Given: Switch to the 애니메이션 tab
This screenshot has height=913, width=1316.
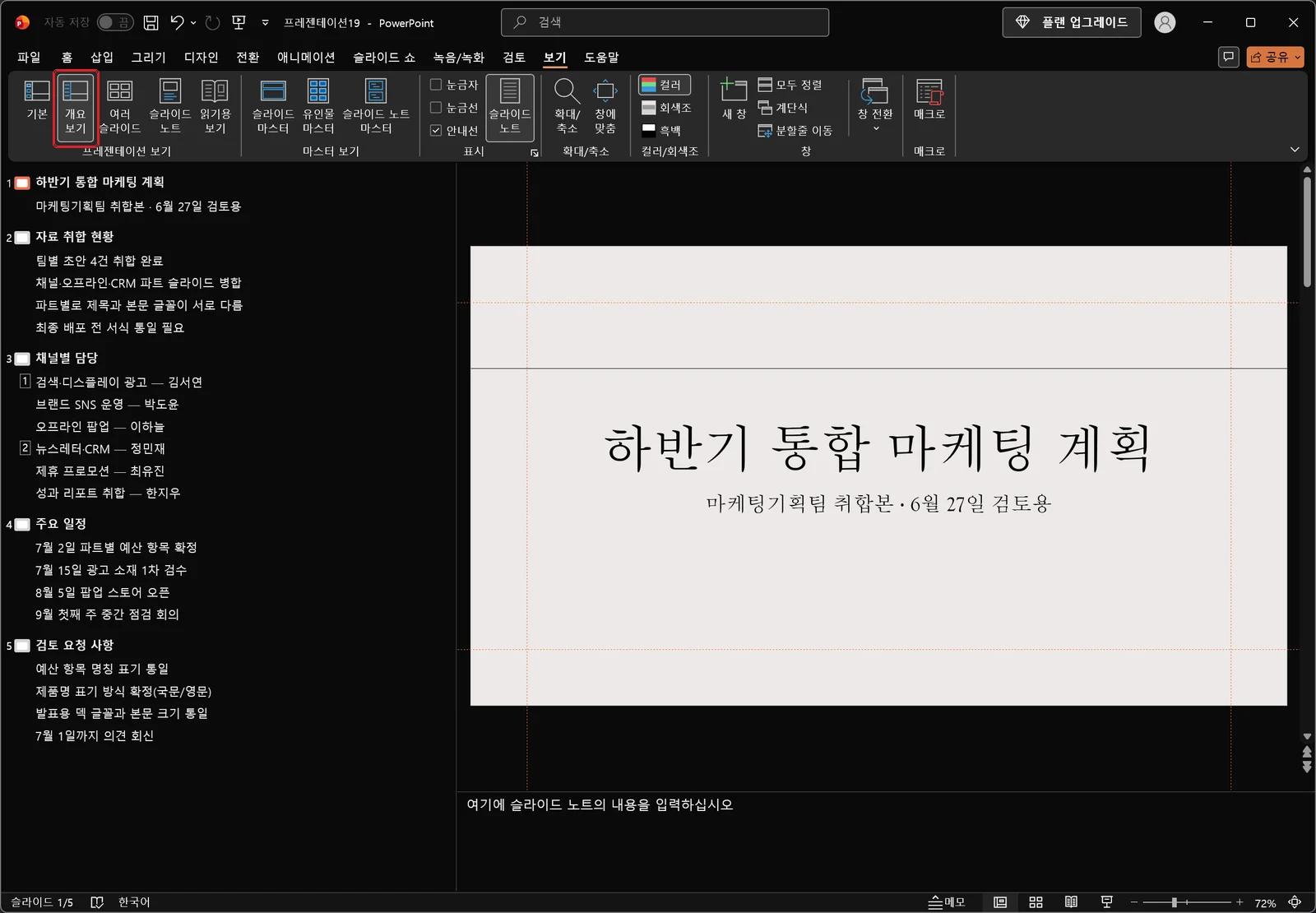Looking at the screenshot, I should [306, 57].
